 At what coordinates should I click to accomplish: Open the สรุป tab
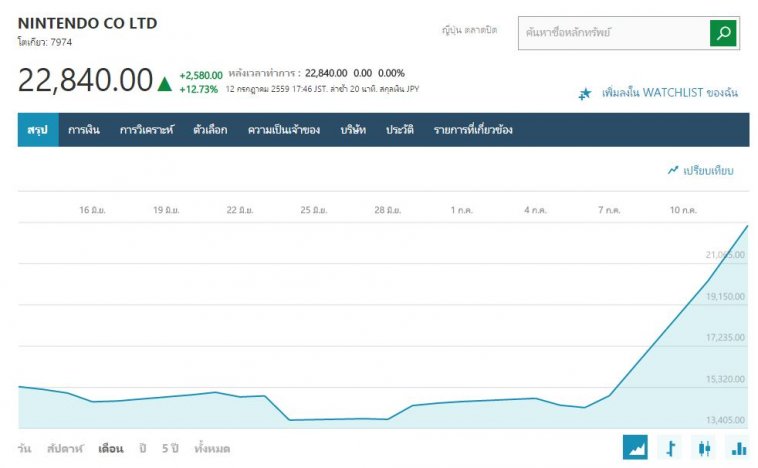point(38,130)
